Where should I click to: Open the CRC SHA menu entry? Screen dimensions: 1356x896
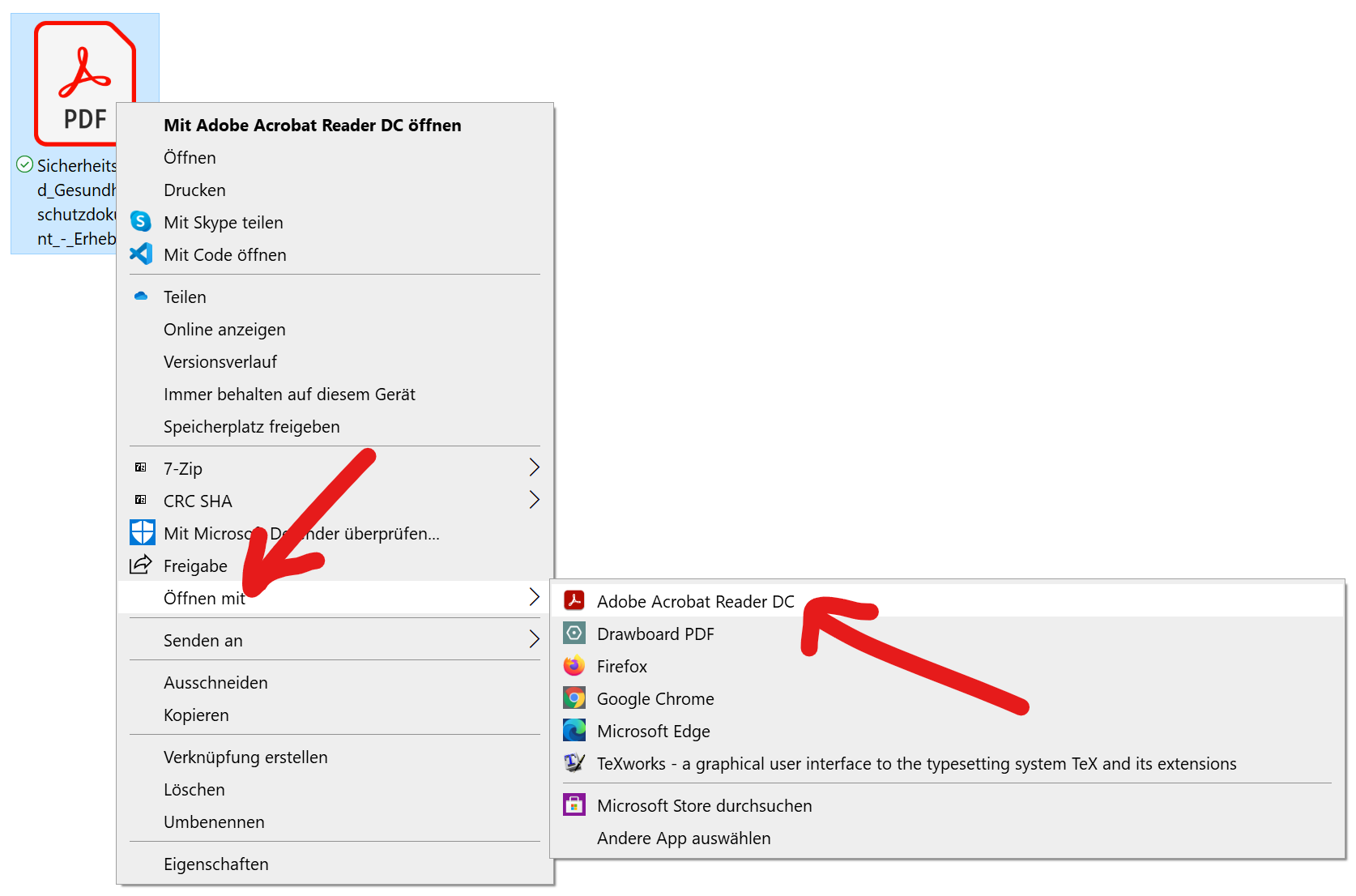[x=335, y=501]
